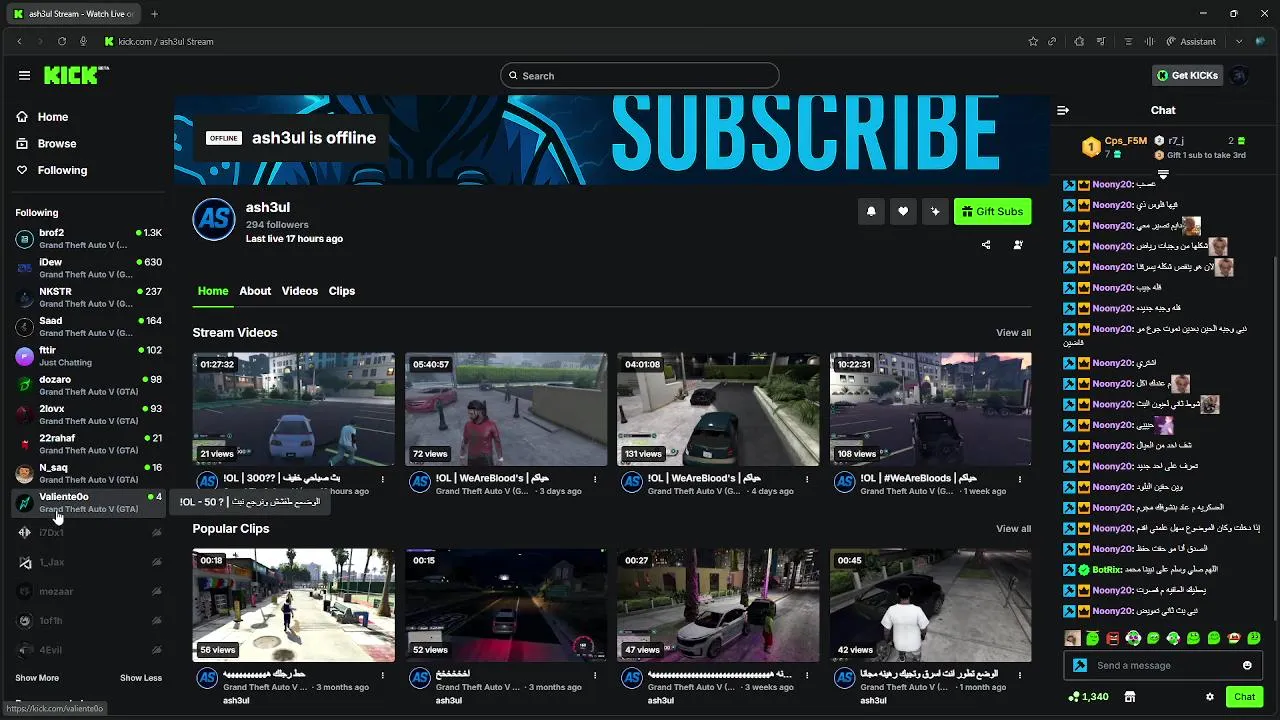This screenshot has width=1280, height=720.
Task: Click ash3ul channel avatar
Action: point(214,219)
